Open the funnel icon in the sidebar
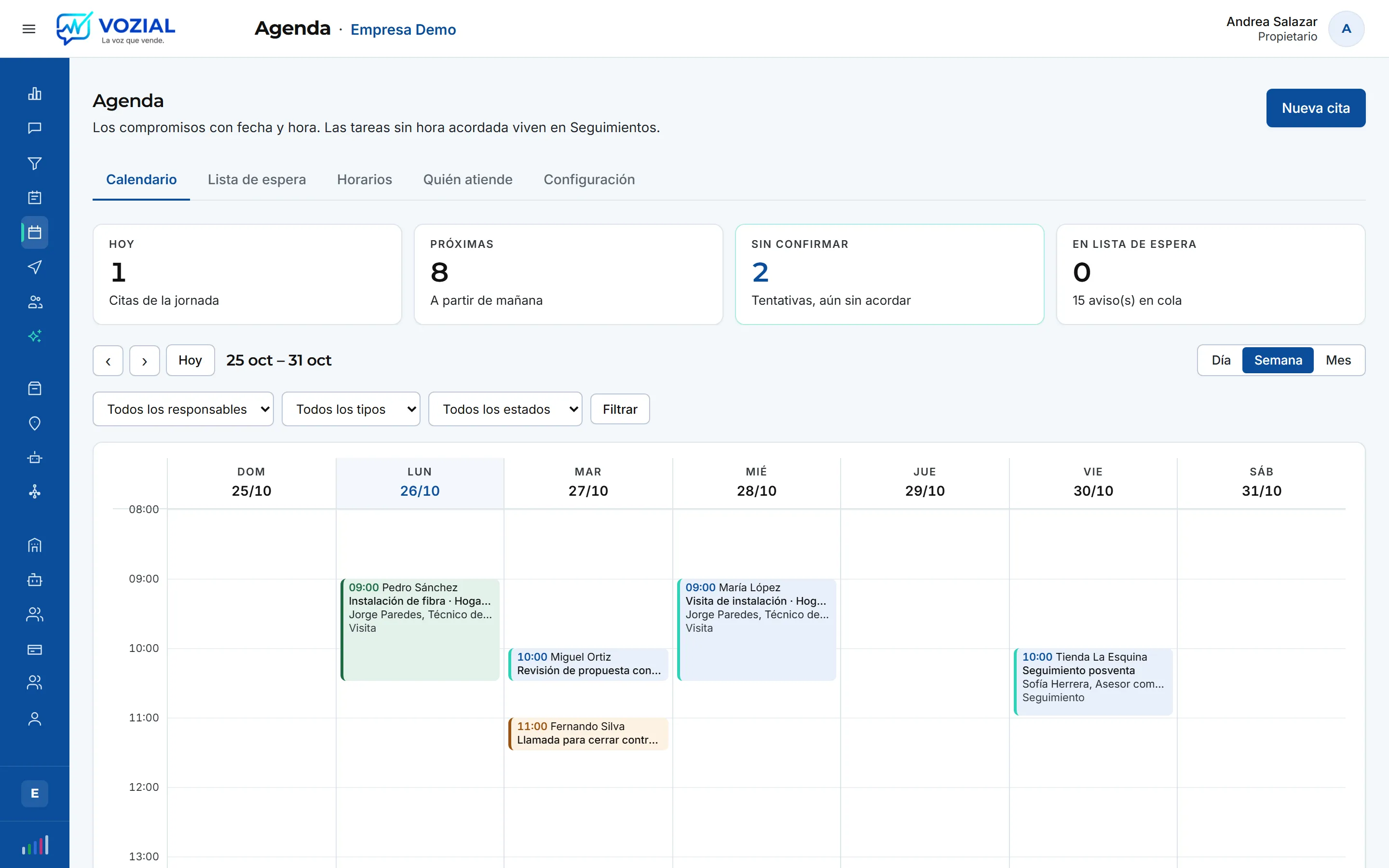 click(34, 163)
